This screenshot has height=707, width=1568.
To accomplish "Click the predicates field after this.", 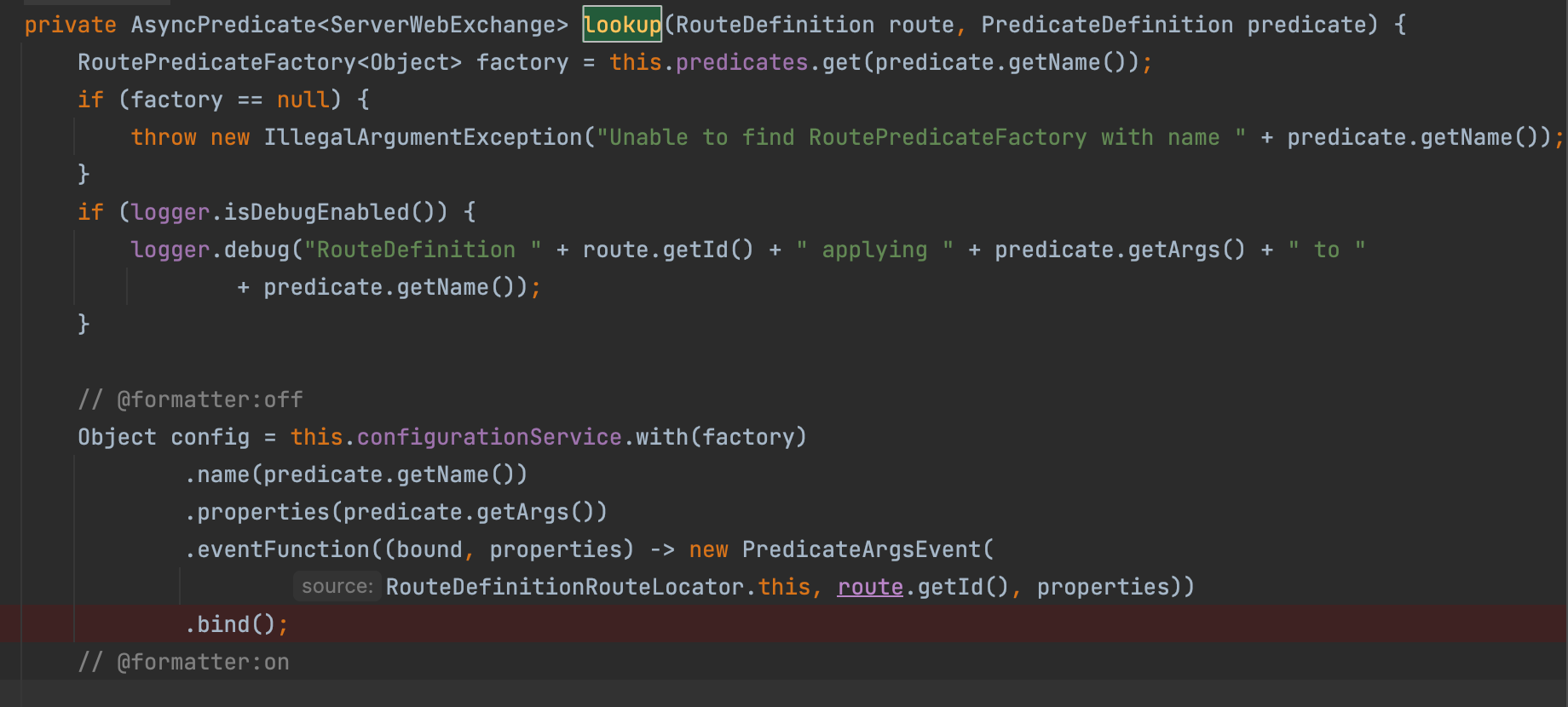I will point(741,62).
